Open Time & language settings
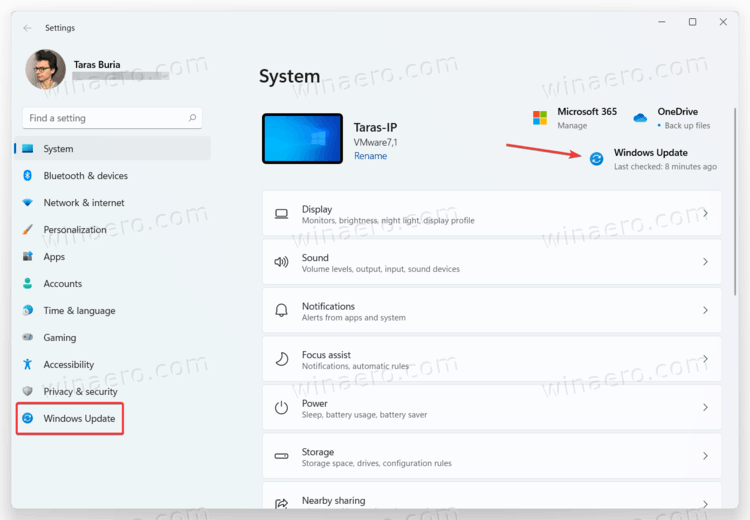Viewport: 750px width, 520px height. pos(112,310)
